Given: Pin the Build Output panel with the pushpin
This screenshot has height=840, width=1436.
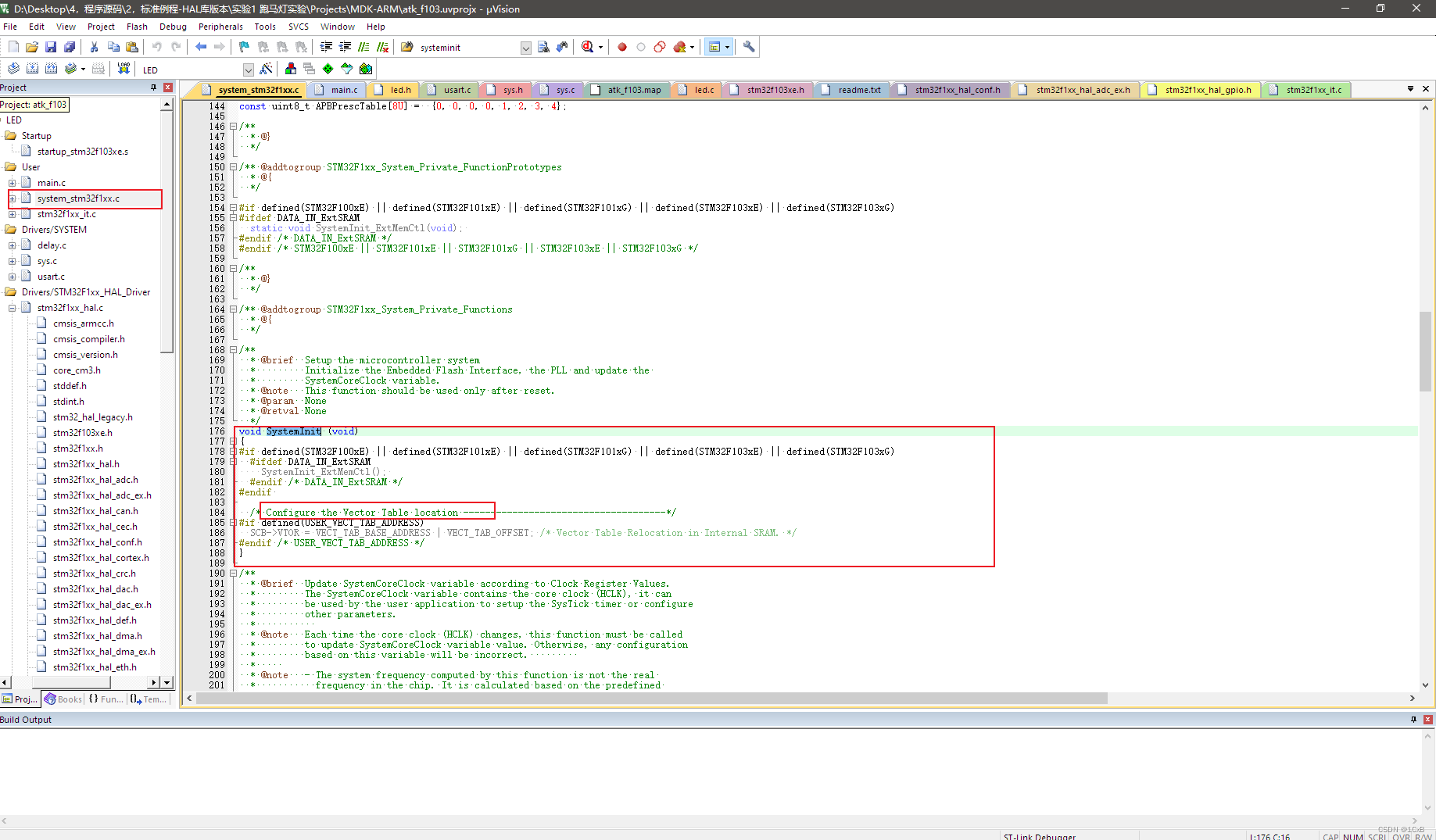Looking at the screenshot, I should point(1413,720).
